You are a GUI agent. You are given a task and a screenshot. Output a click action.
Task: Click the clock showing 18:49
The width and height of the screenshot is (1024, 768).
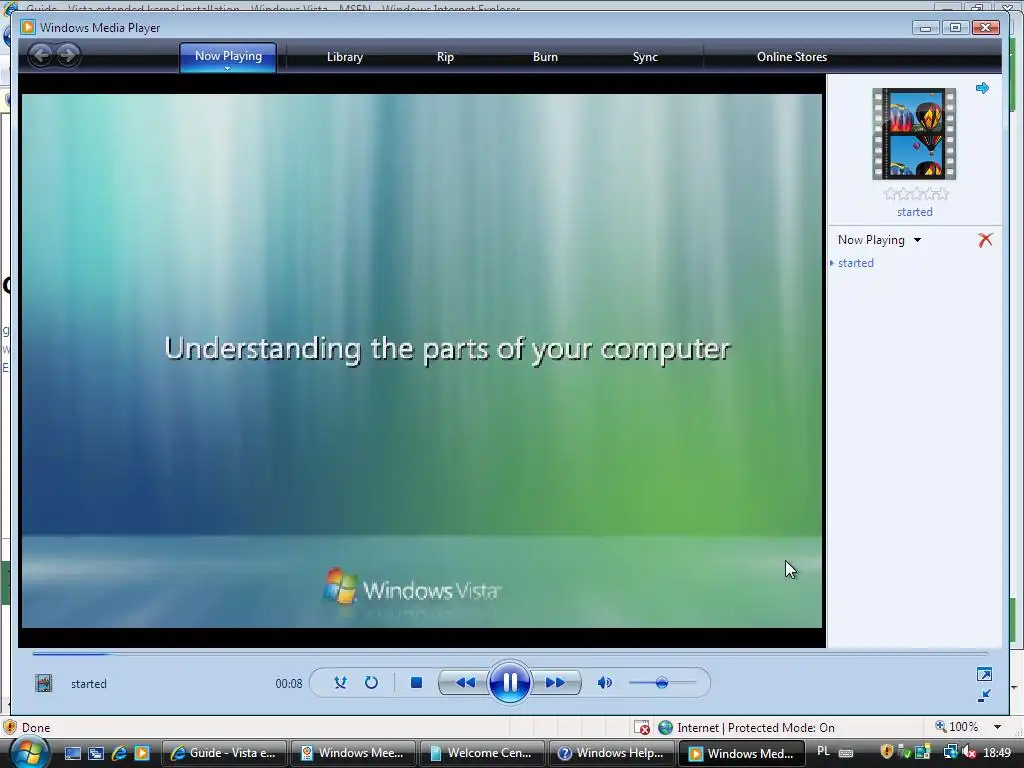click(x=997, y=753)
